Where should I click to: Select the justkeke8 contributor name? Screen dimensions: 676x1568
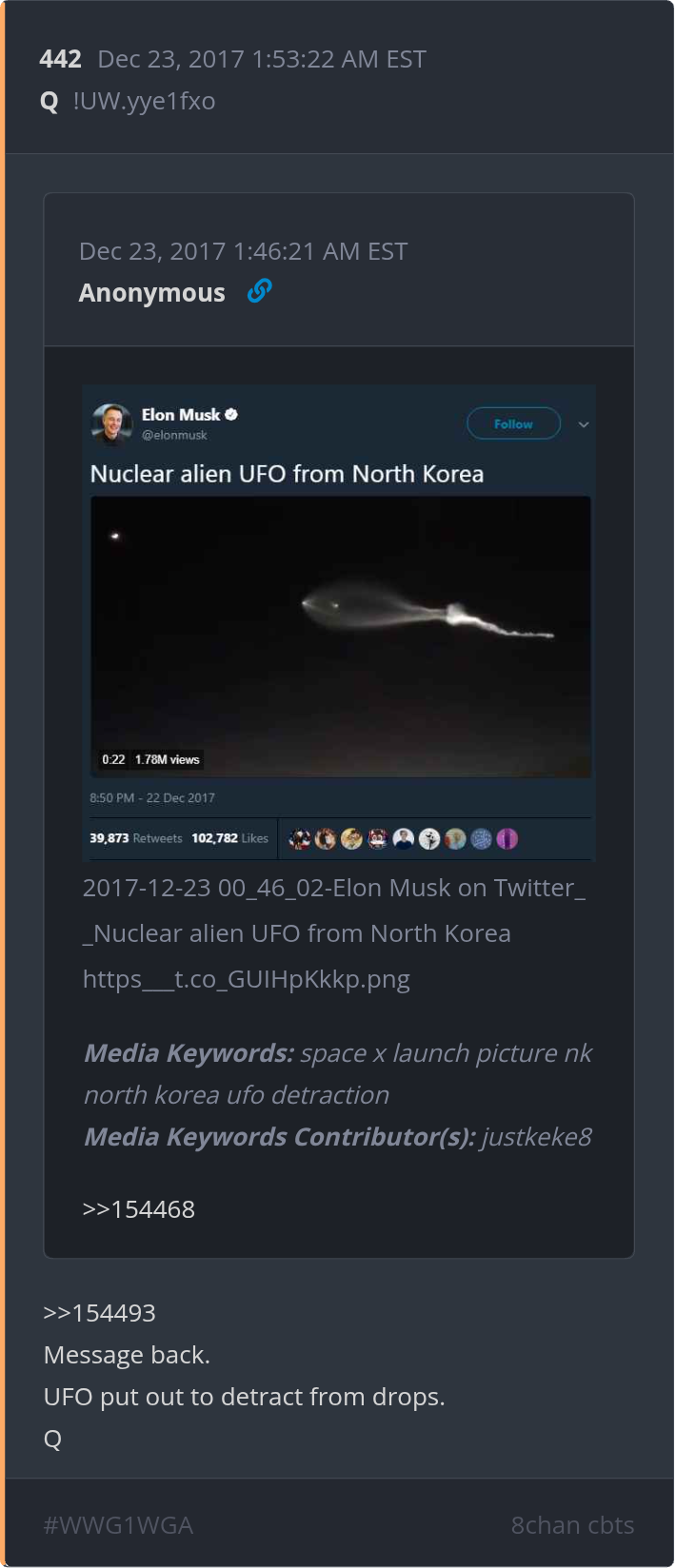pyautogui.click(x=537, y=1137)
